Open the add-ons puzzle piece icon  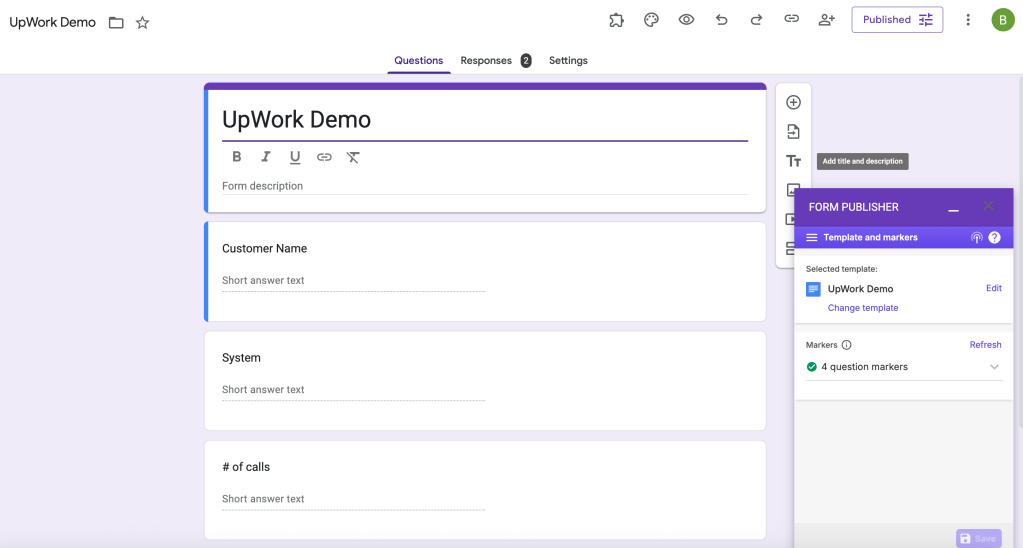(x=616, y=20)
